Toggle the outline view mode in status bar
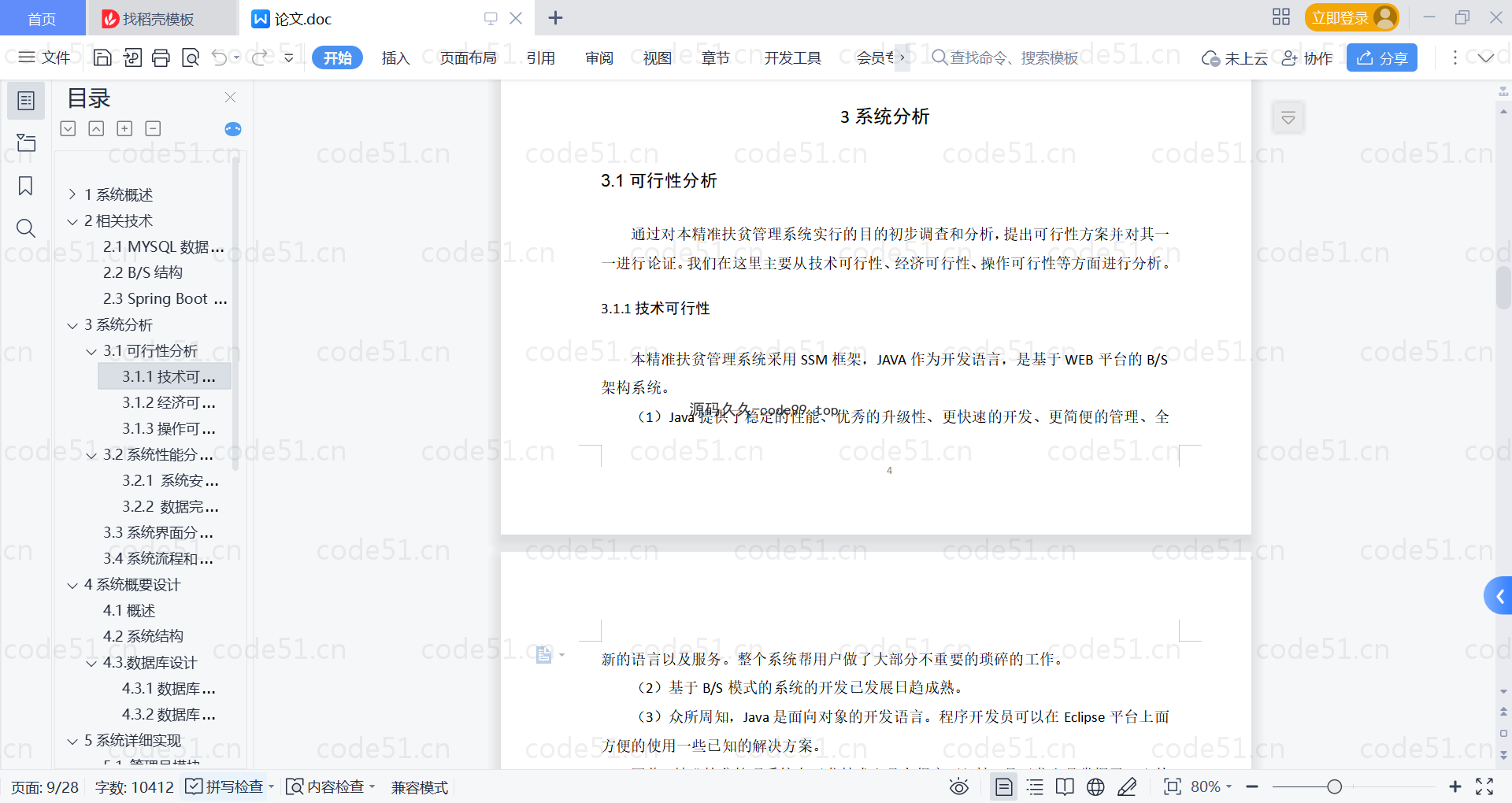The width and height of the screenshot is (1512, 803). coord(1035,786)
